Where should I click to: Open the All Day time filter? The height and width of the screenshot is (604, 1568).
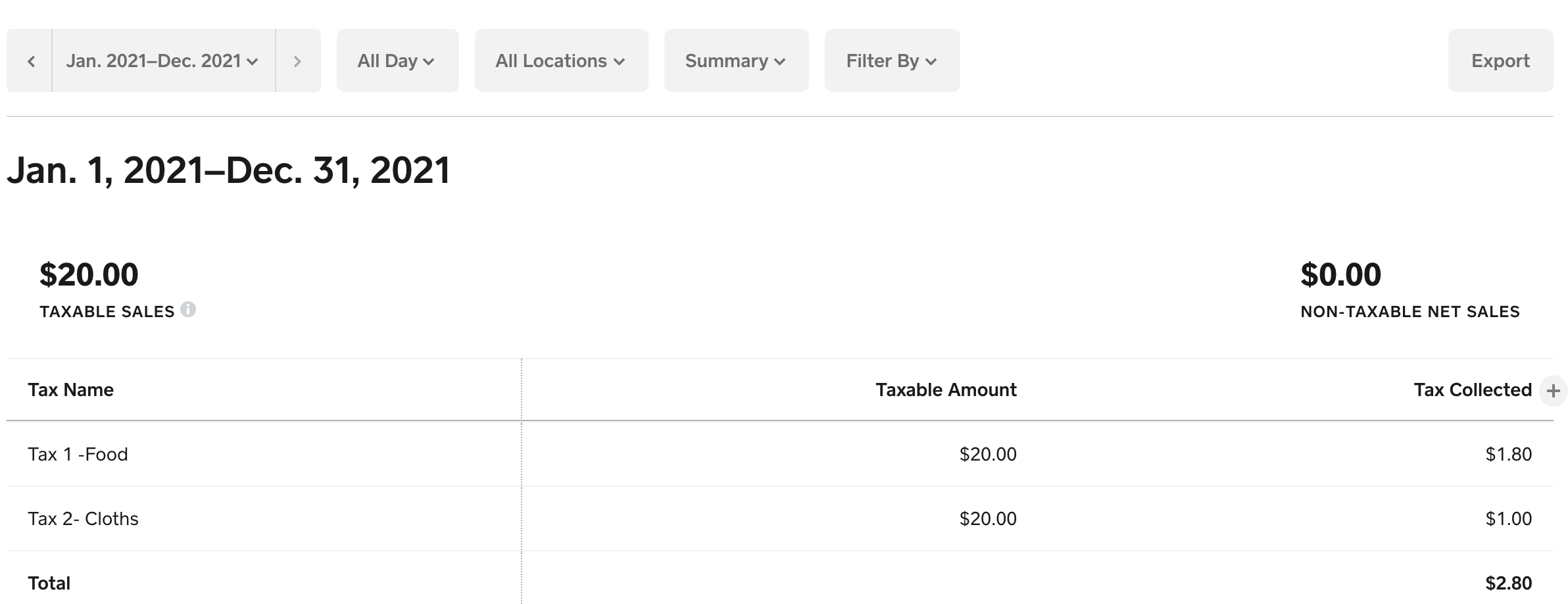coord(397,61)
